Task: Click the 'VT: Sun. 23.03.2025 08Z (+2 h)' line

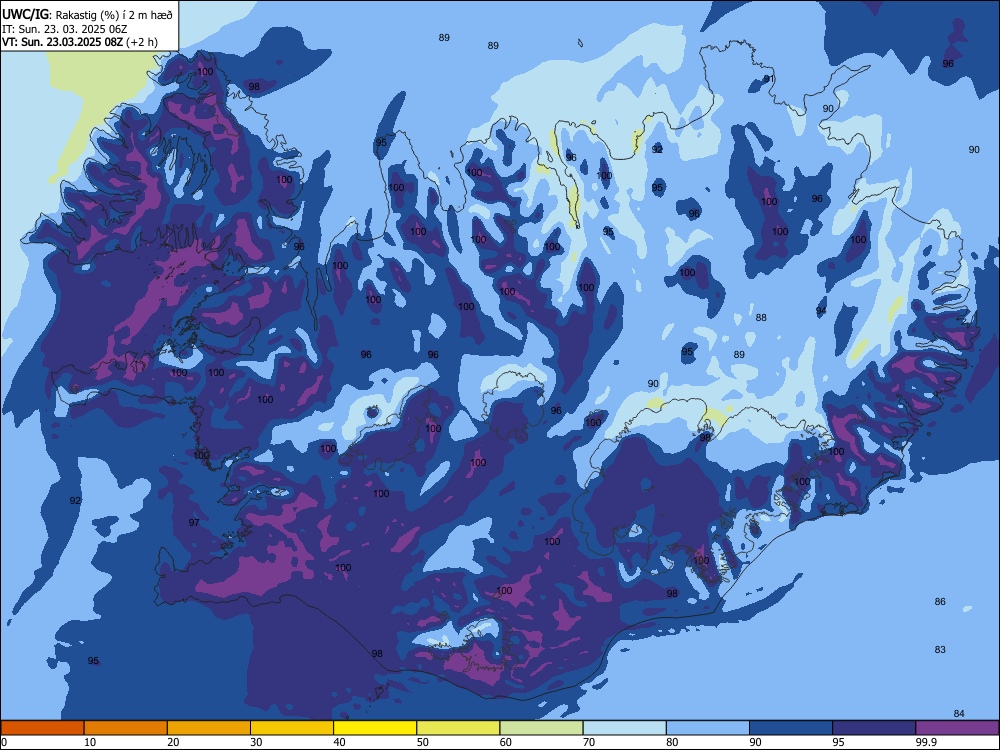Action: tap(80, 43)
